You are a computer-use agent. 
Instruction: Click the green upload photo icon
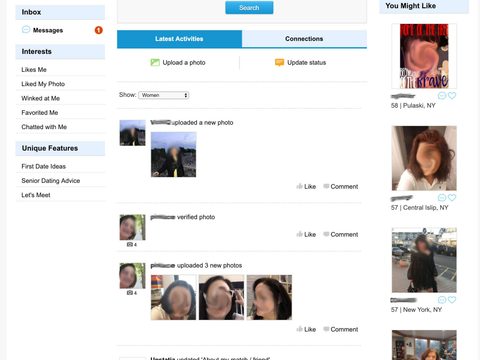coord(155,62)
